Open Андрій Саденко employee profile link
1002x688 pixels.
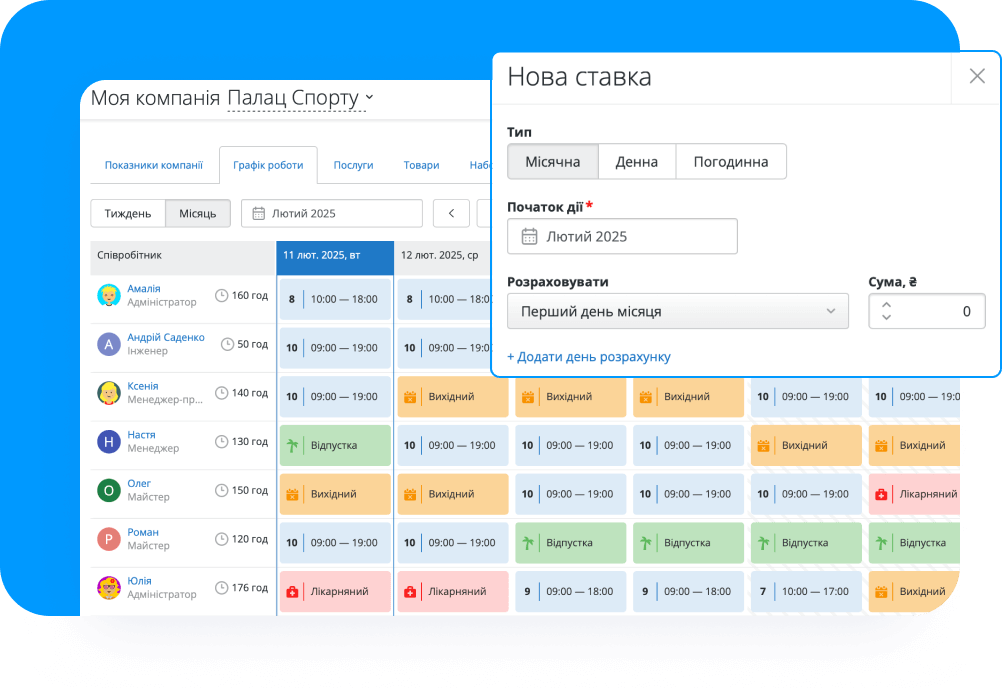[166, 338]
